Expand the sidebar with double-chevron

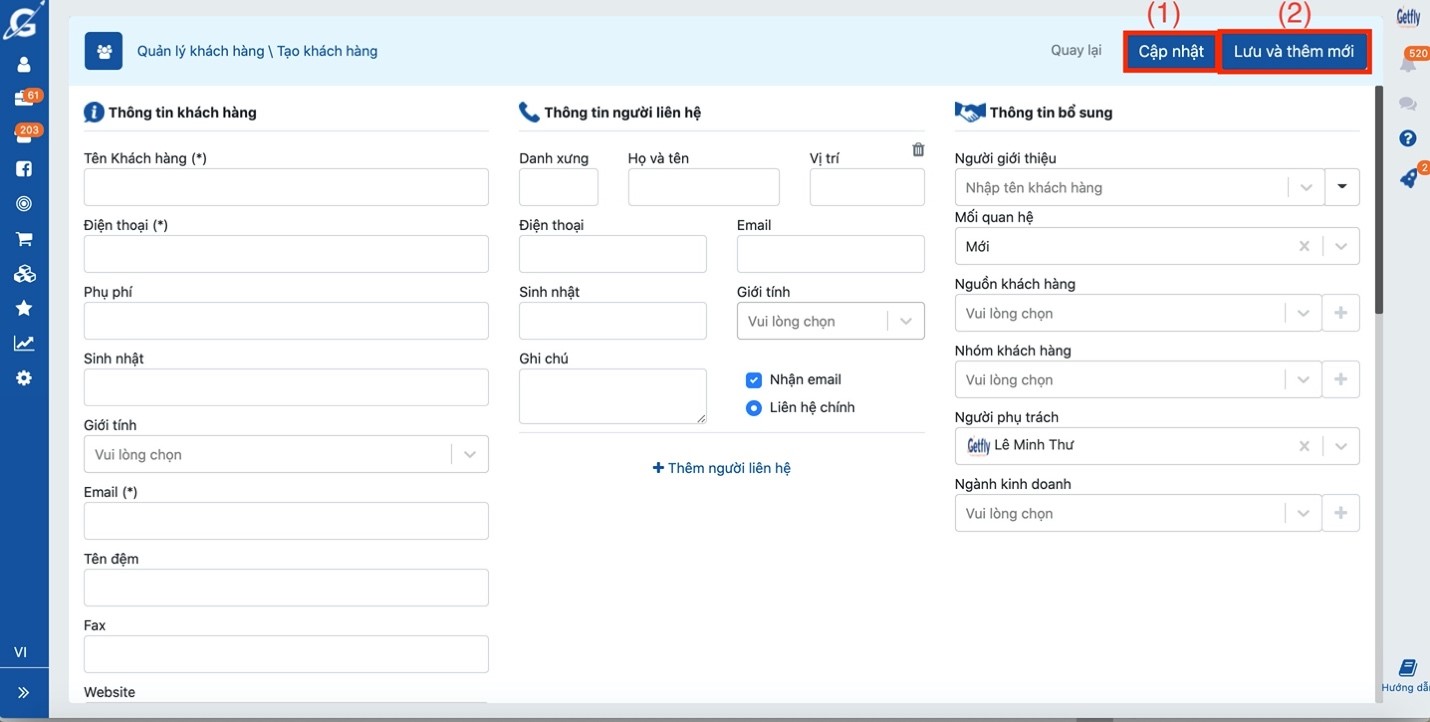pos(24,692)
